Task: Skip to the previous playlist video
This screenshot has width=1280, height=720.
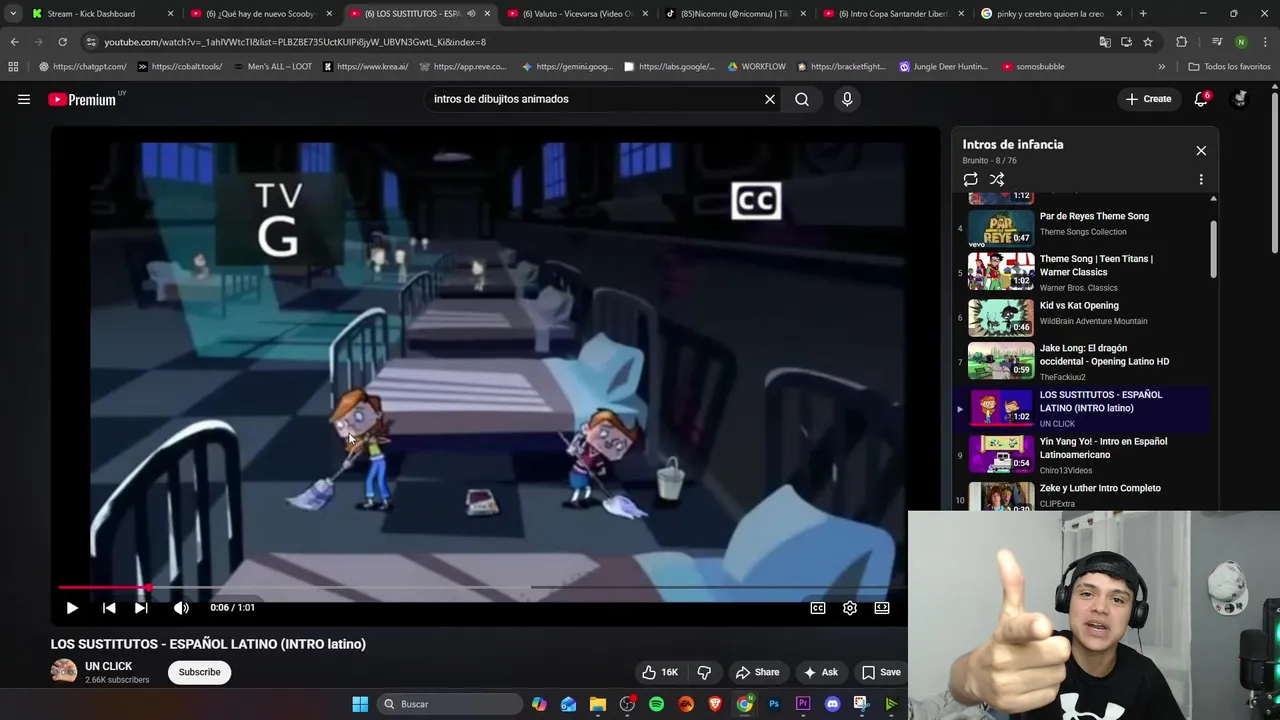Action: tap(109, 607)
